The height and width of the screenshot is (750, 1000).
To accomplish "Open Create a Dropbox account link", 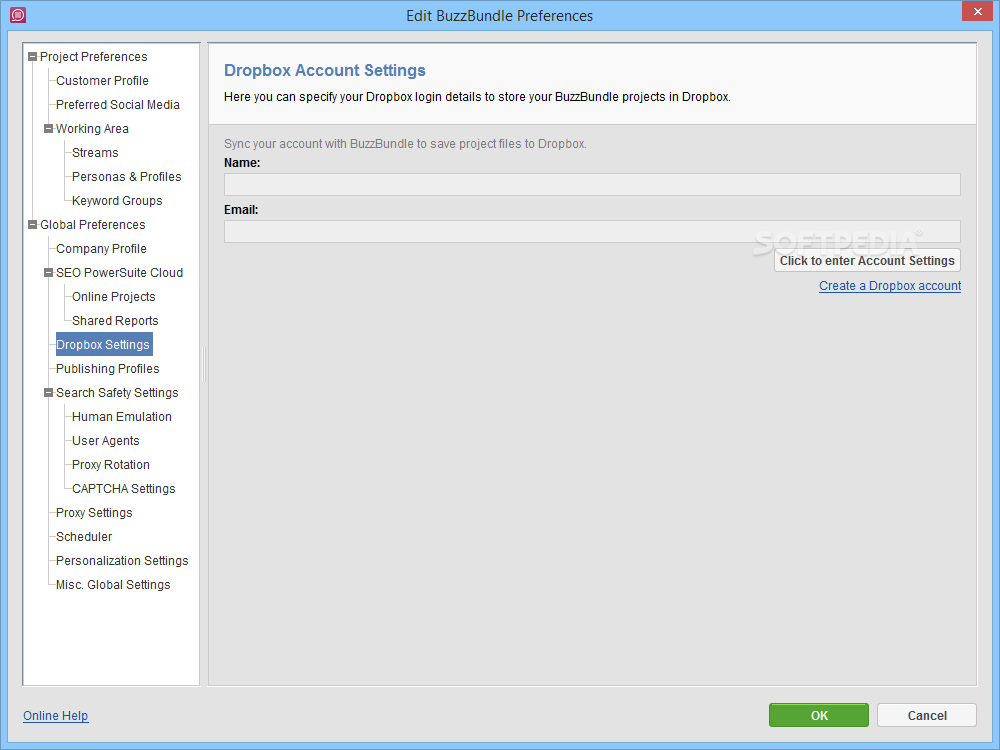I will coord(890,286).
